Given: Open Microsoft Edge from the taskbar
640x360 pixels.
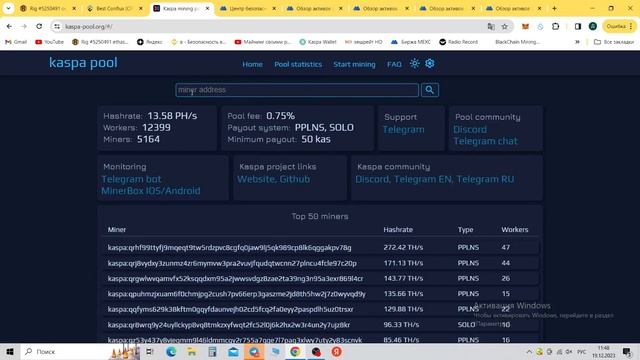Looking at the screenshot, I should click(171, 351).
